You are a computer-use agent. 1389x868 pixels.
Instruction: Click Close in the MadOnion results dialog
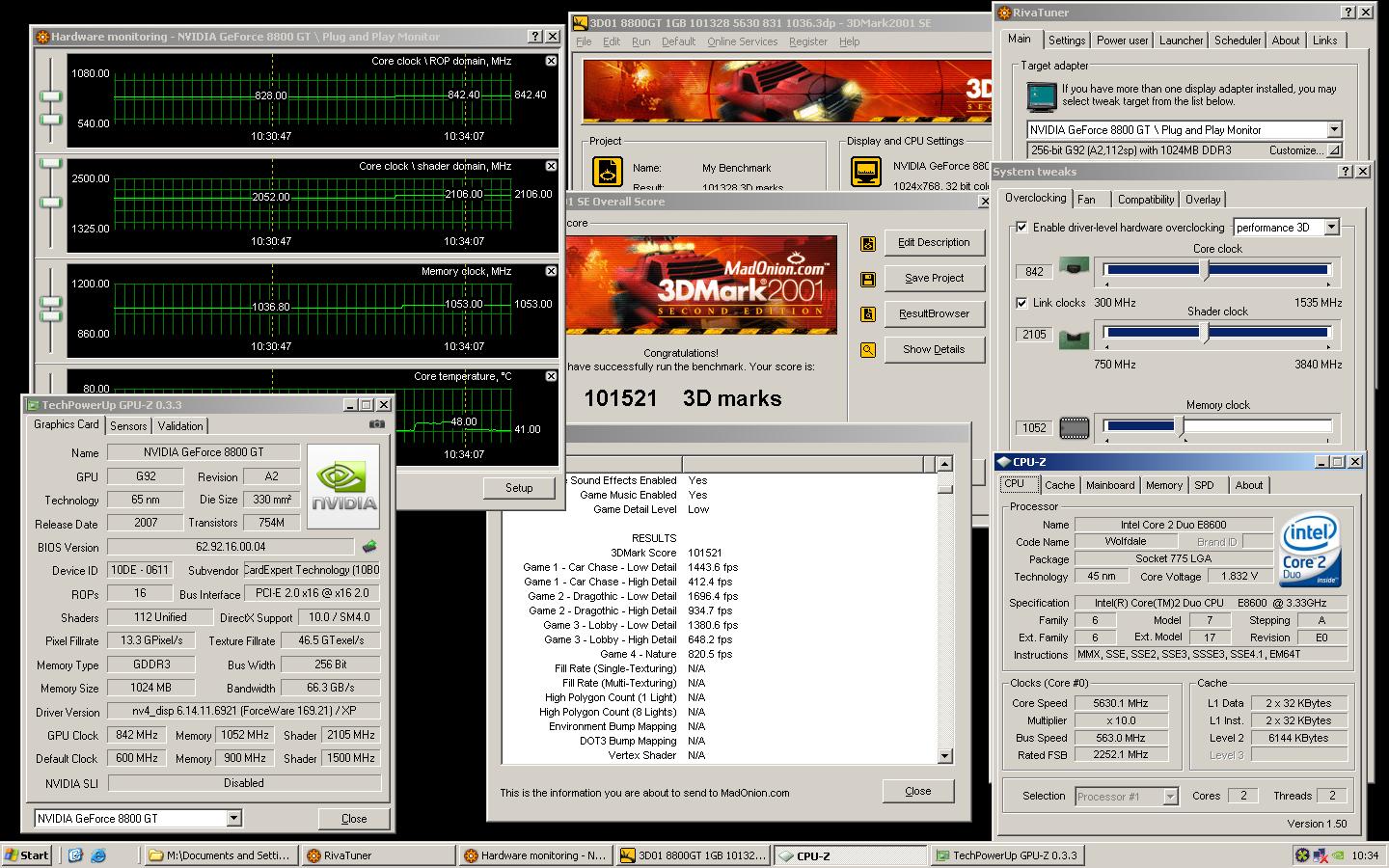918,791
